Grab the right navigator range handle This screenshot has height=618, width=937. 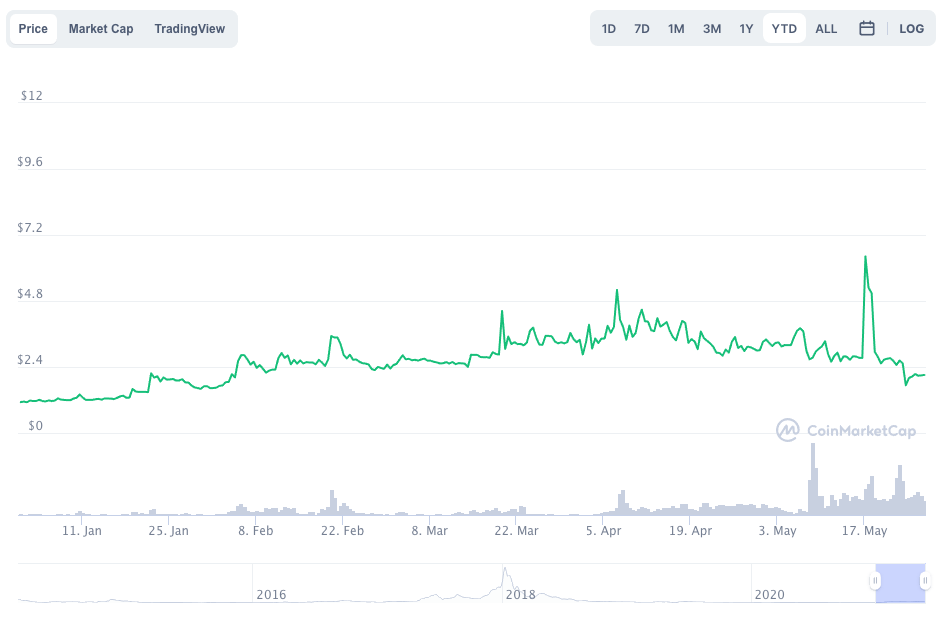click(925, 580)
